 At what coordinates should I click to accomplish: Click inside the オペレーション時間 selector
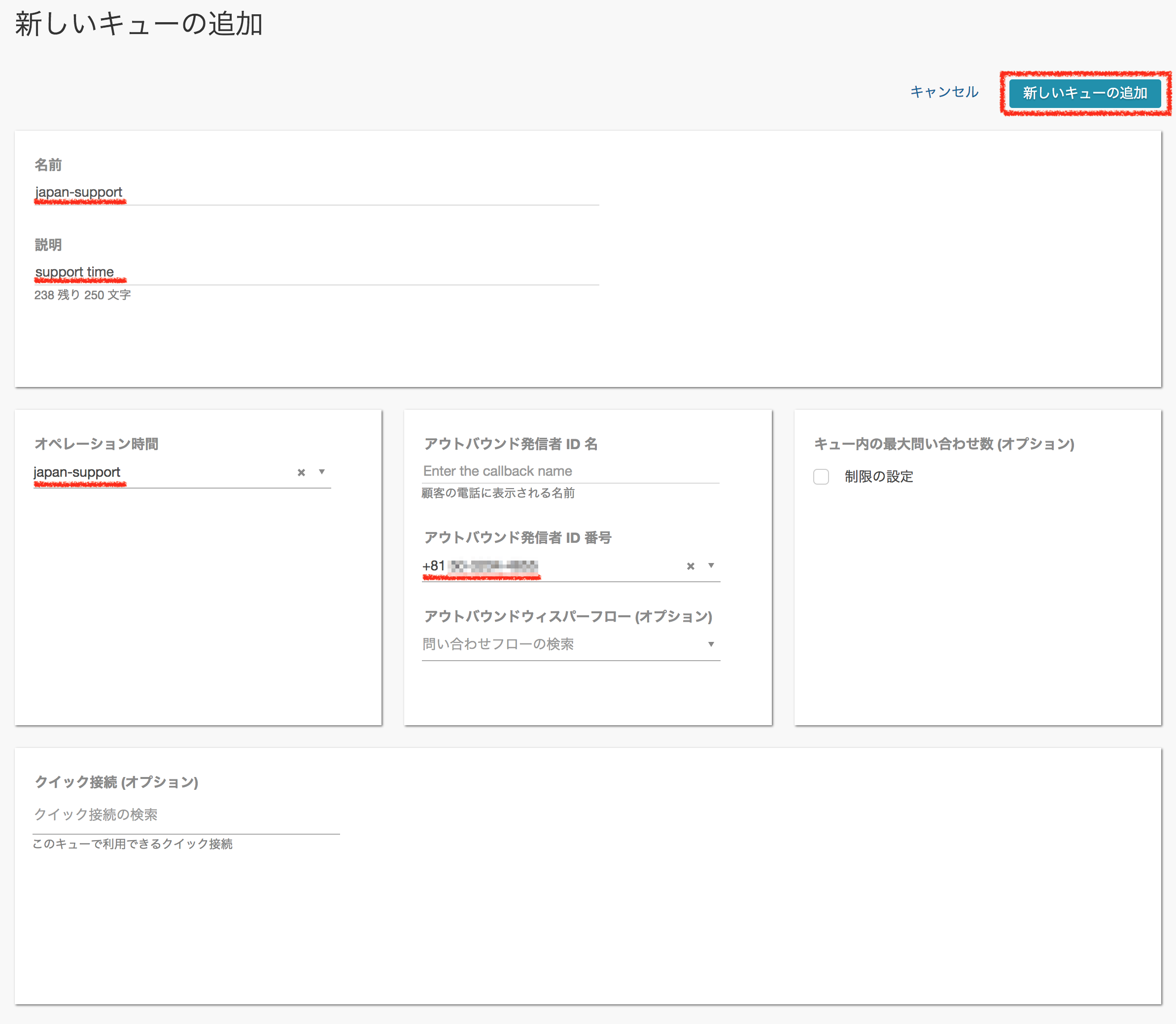[172, 472]
